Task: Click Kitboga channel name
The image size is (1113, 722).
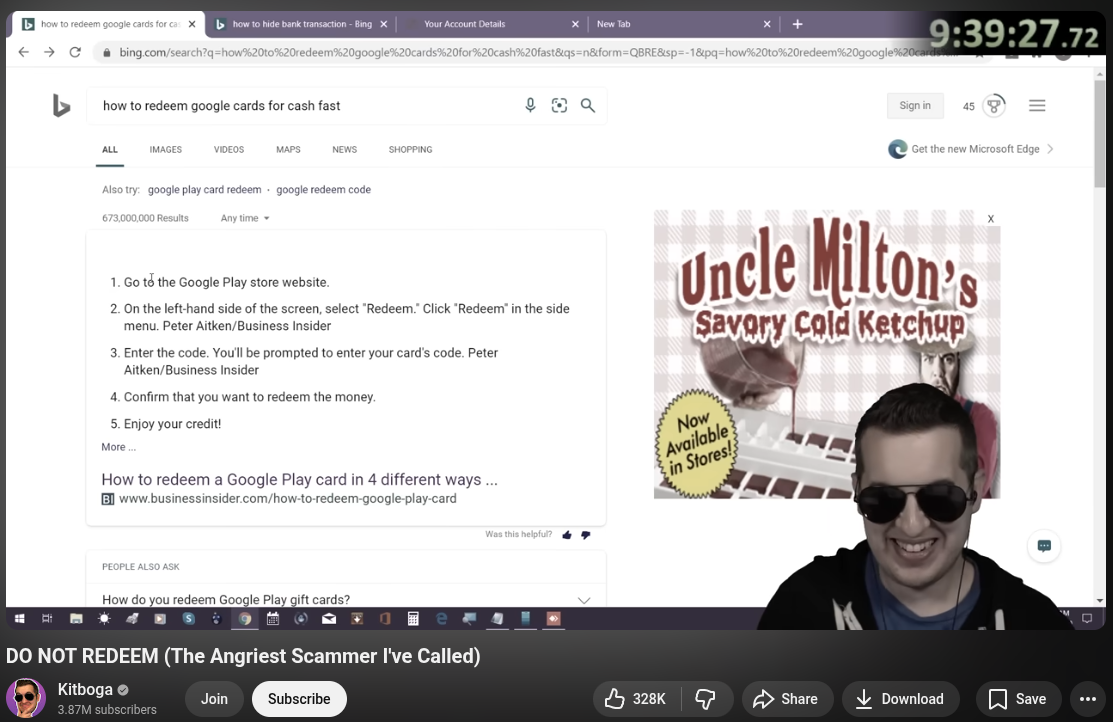Action: point(85,689)
